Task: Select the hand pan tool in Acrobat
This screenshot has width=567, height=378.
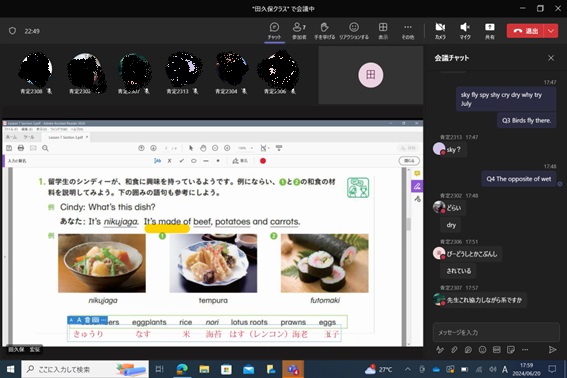Action: coord(203,148)
